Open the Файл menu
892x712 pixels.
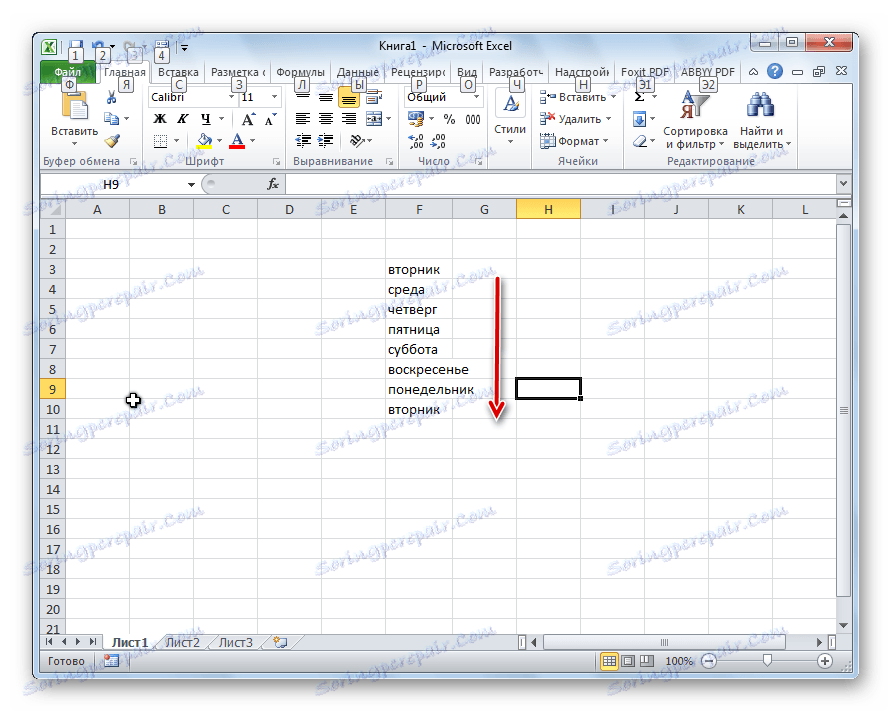66,71
